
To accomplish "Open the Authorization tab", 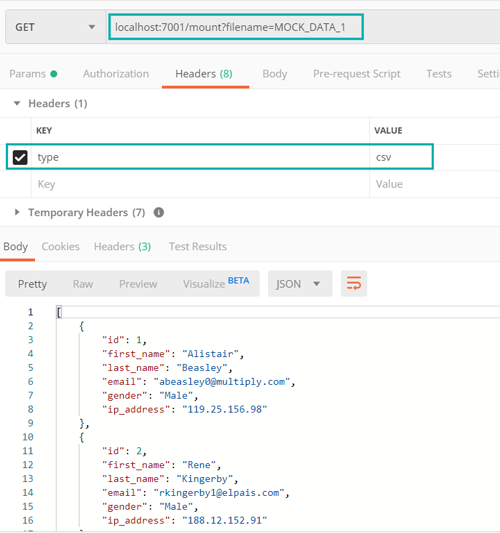I will click(116, 74).
